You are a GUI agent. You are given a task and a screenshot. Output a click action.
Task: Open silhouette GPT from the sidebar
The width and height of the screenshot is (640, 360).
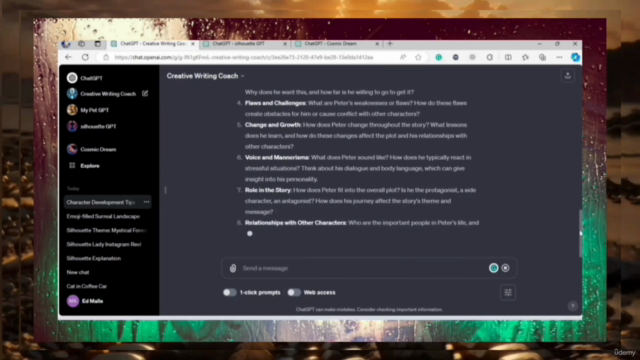point(98,126)
